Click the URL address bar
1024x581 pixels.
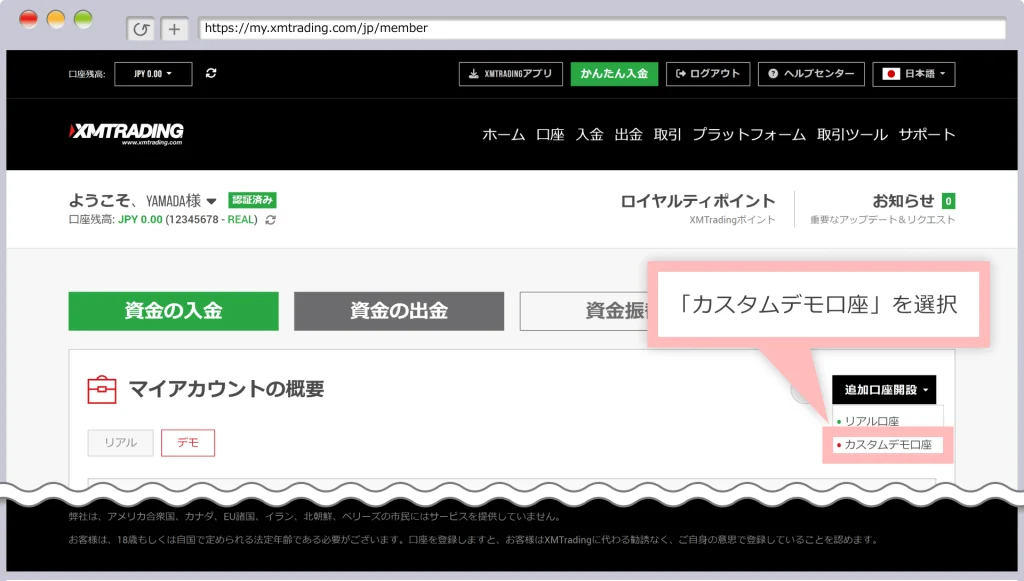pyautogui.click(x=602, y=28)
